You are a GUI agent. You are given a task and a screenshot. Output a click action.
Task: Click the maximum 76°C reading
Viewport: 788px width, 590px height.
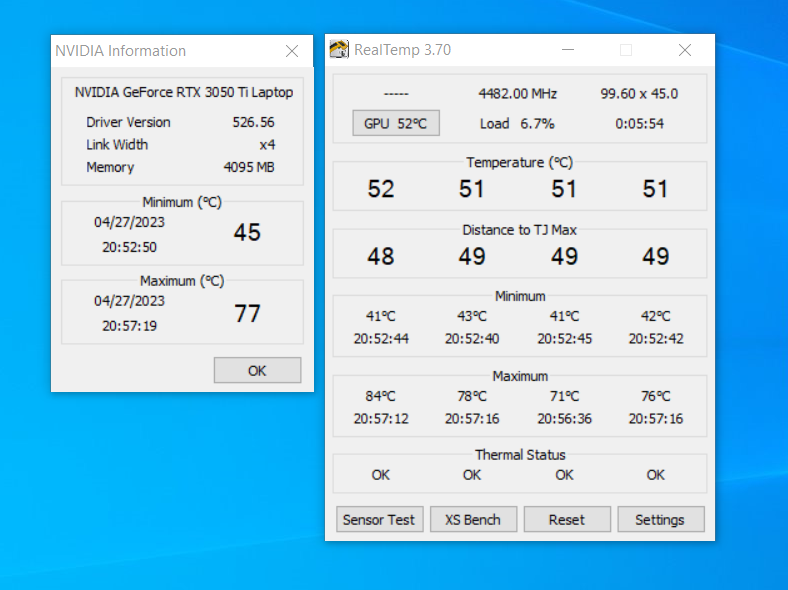click(x=655, y=396)
